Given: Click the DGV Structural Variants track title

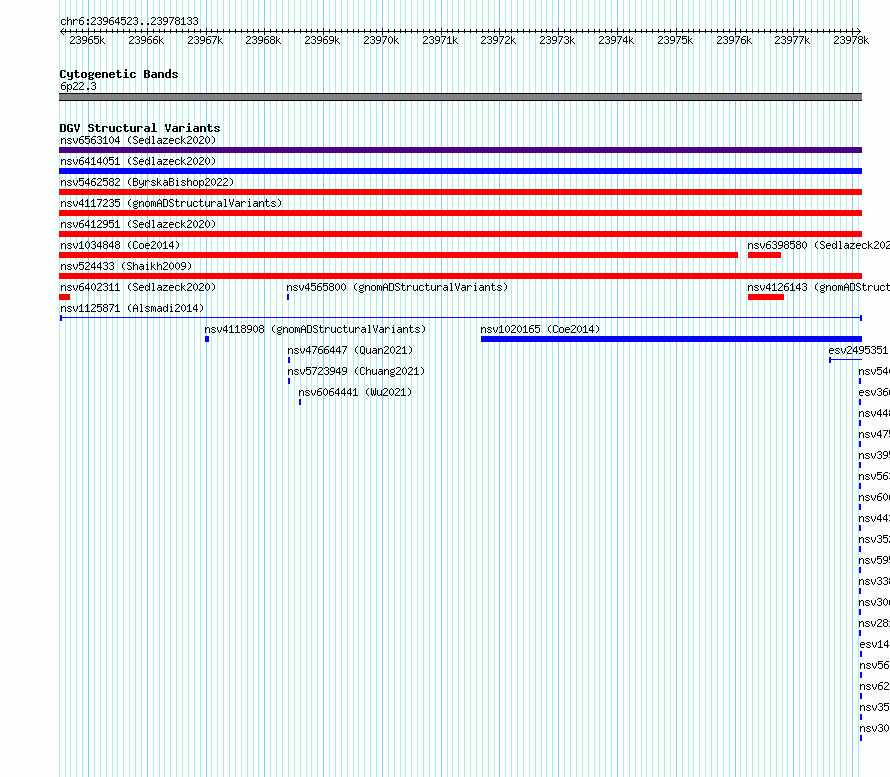Looking at the screenshot, I should click(x=140, y=128).
